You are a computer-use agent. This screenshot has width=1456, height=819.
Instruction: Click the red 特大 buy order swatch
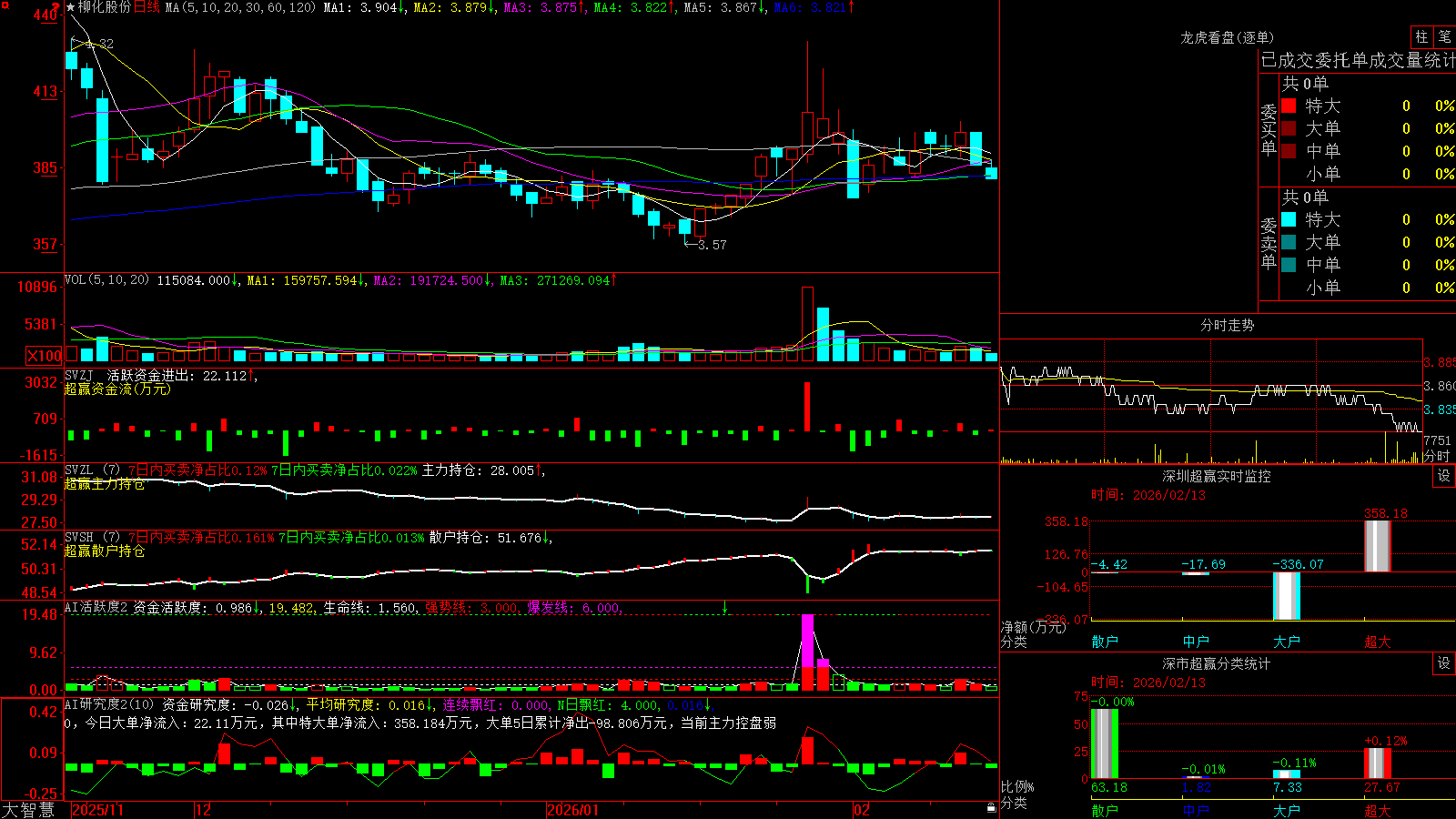coord(1289,106)
